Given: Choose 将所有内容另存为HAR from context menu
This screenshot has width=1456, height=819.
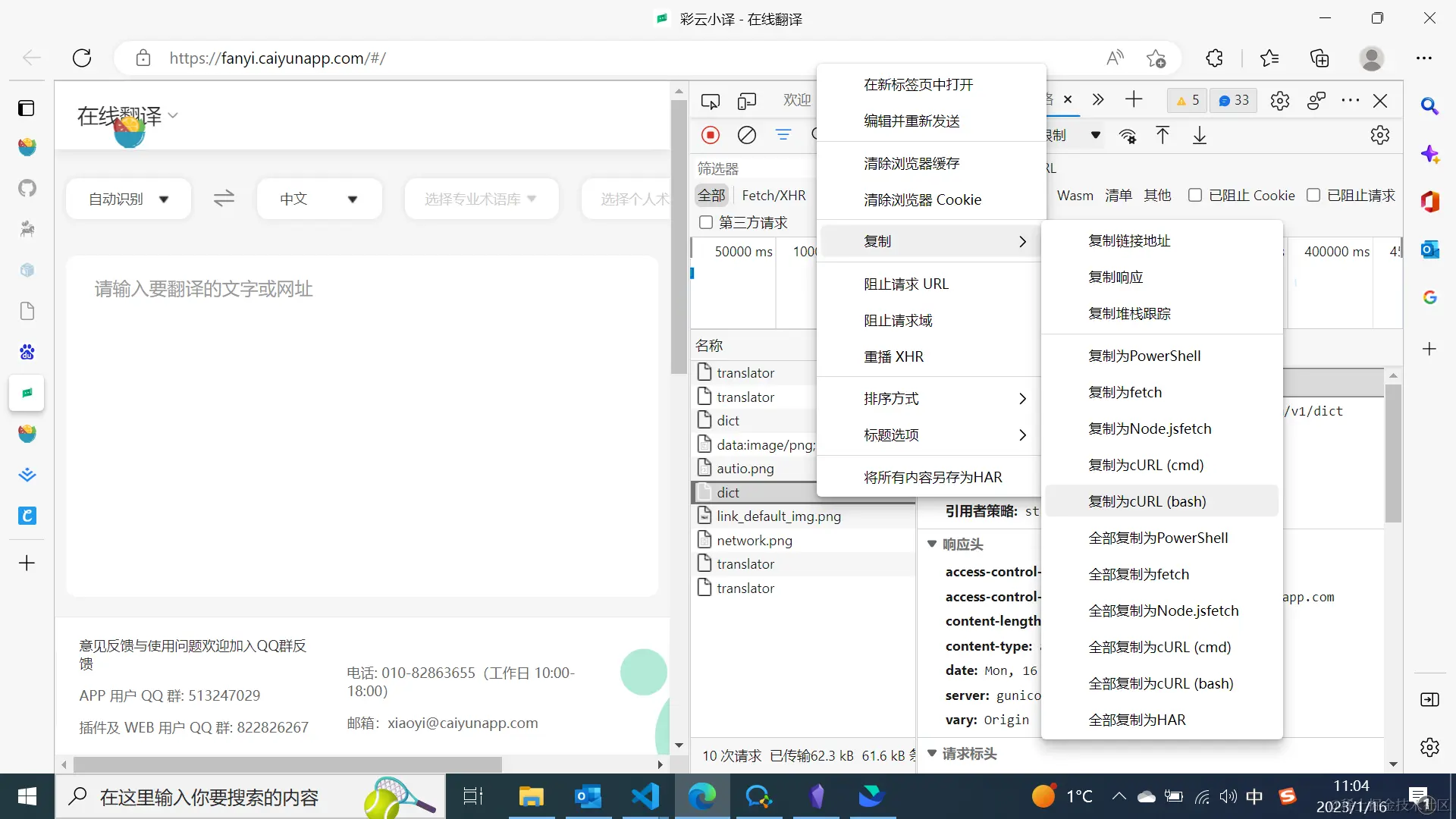Looking at the screenshot, I should pyautogui.click(x=933, y=477).
